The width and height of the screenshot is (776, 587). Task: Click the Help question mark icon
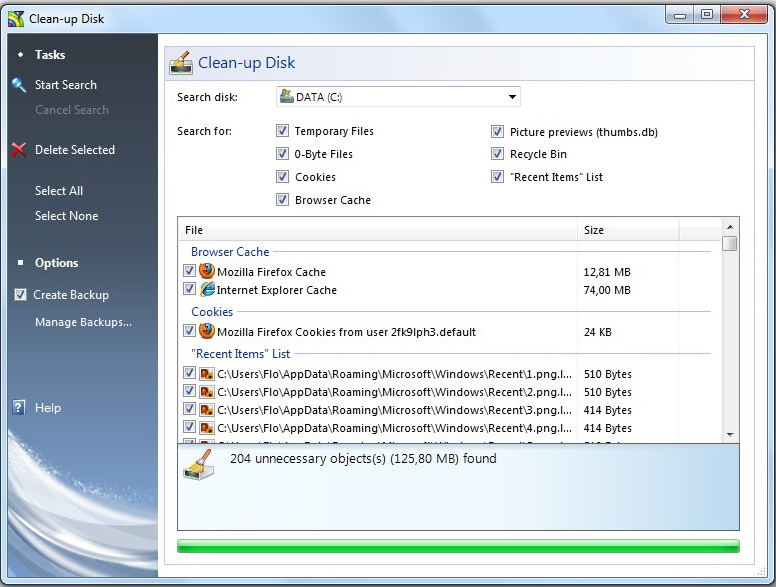(18, 408)
